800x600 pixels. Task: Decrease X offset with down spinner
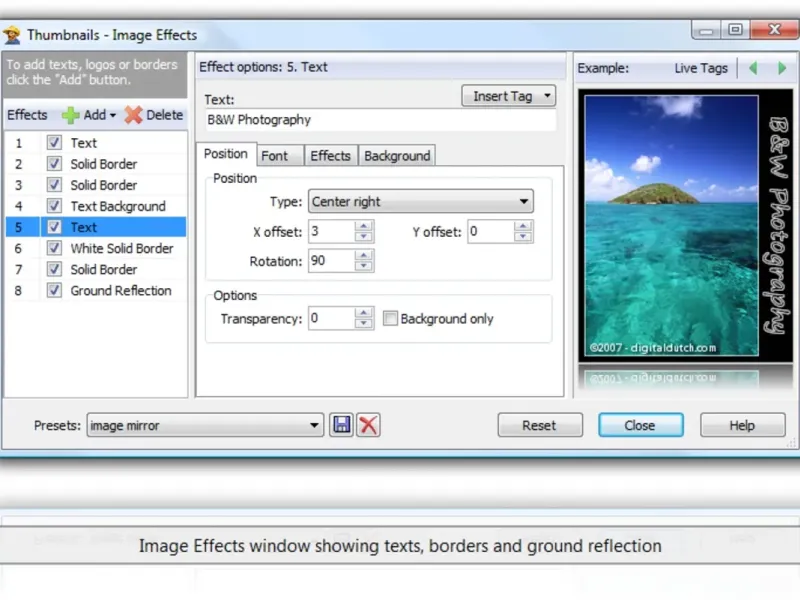pyautogui.click(x=364, y=237)
